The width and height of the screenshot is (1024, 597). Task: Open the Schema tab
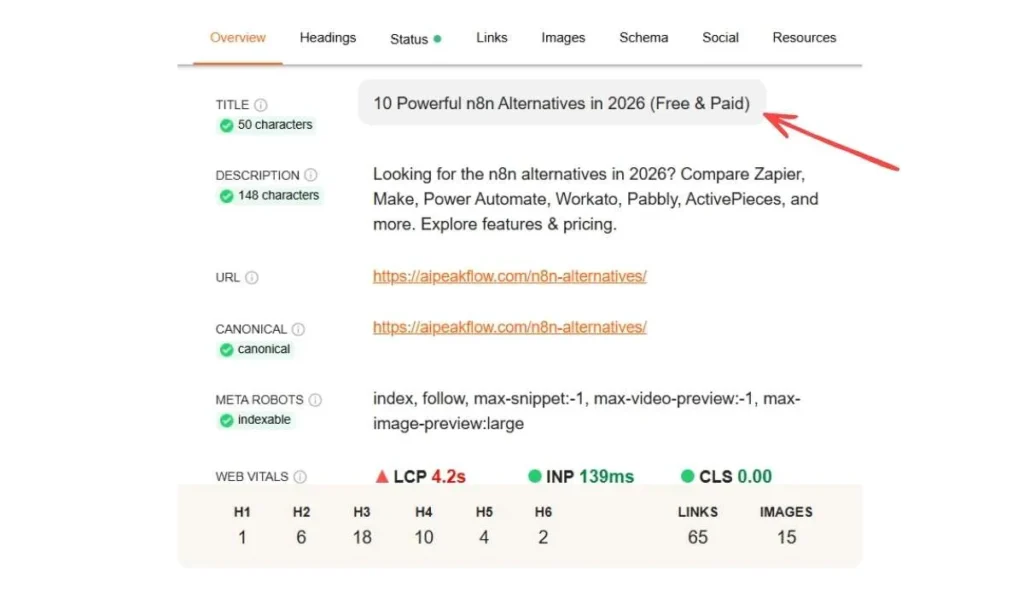point(643,37)
